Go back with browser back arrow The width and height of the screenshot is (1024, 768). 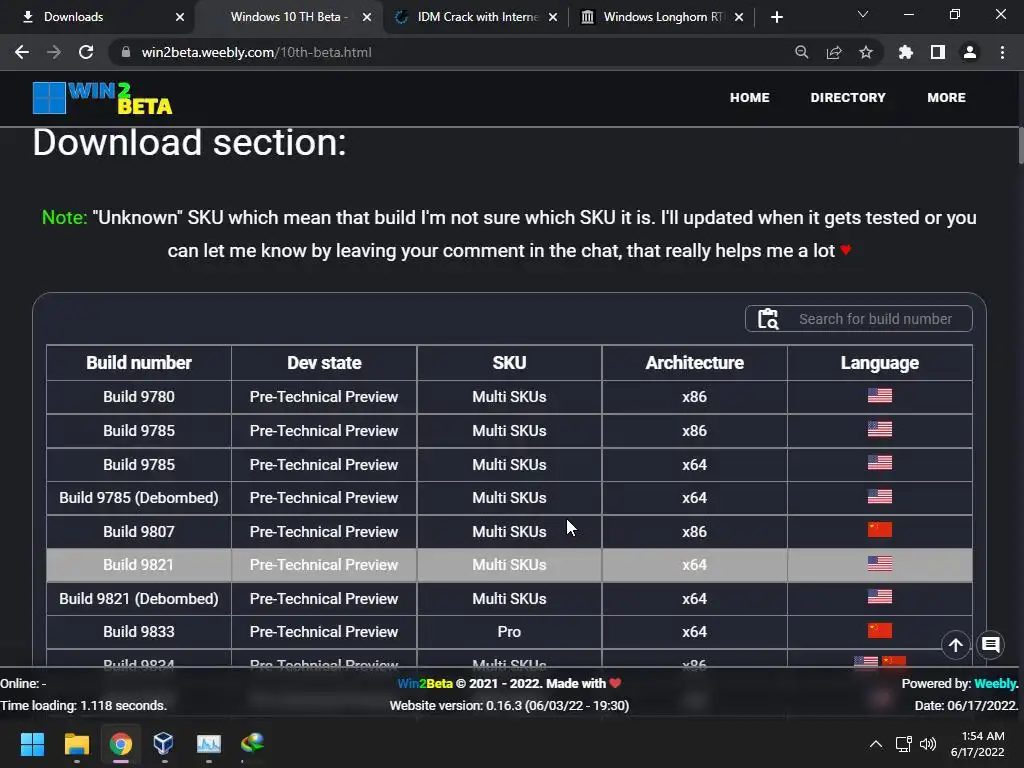click(22, 52)
